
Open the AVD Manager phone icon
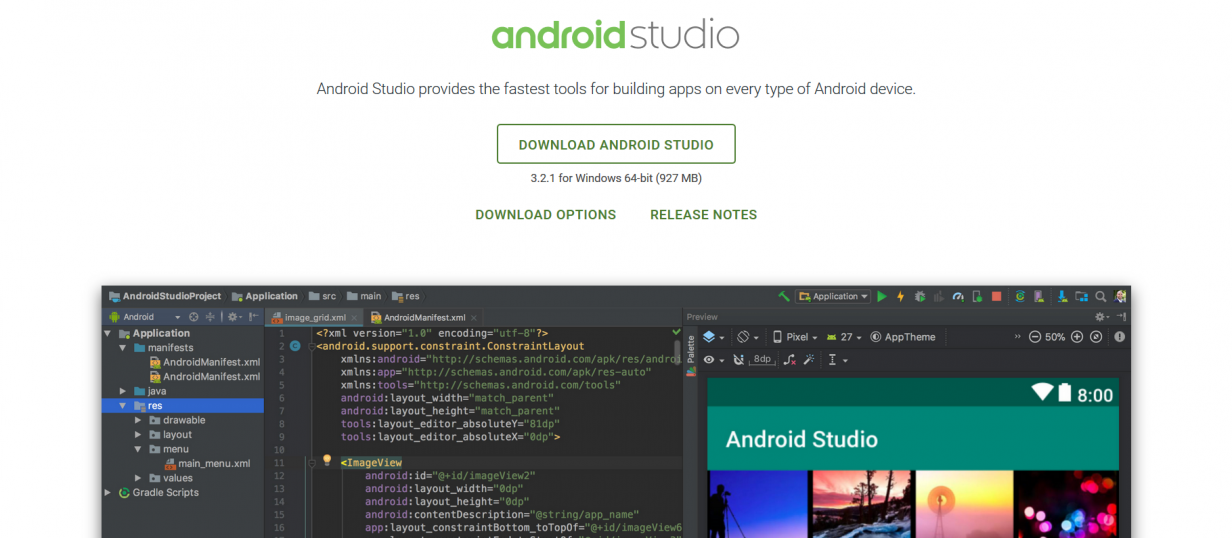pyautogui.click(x=1039, y=297)
